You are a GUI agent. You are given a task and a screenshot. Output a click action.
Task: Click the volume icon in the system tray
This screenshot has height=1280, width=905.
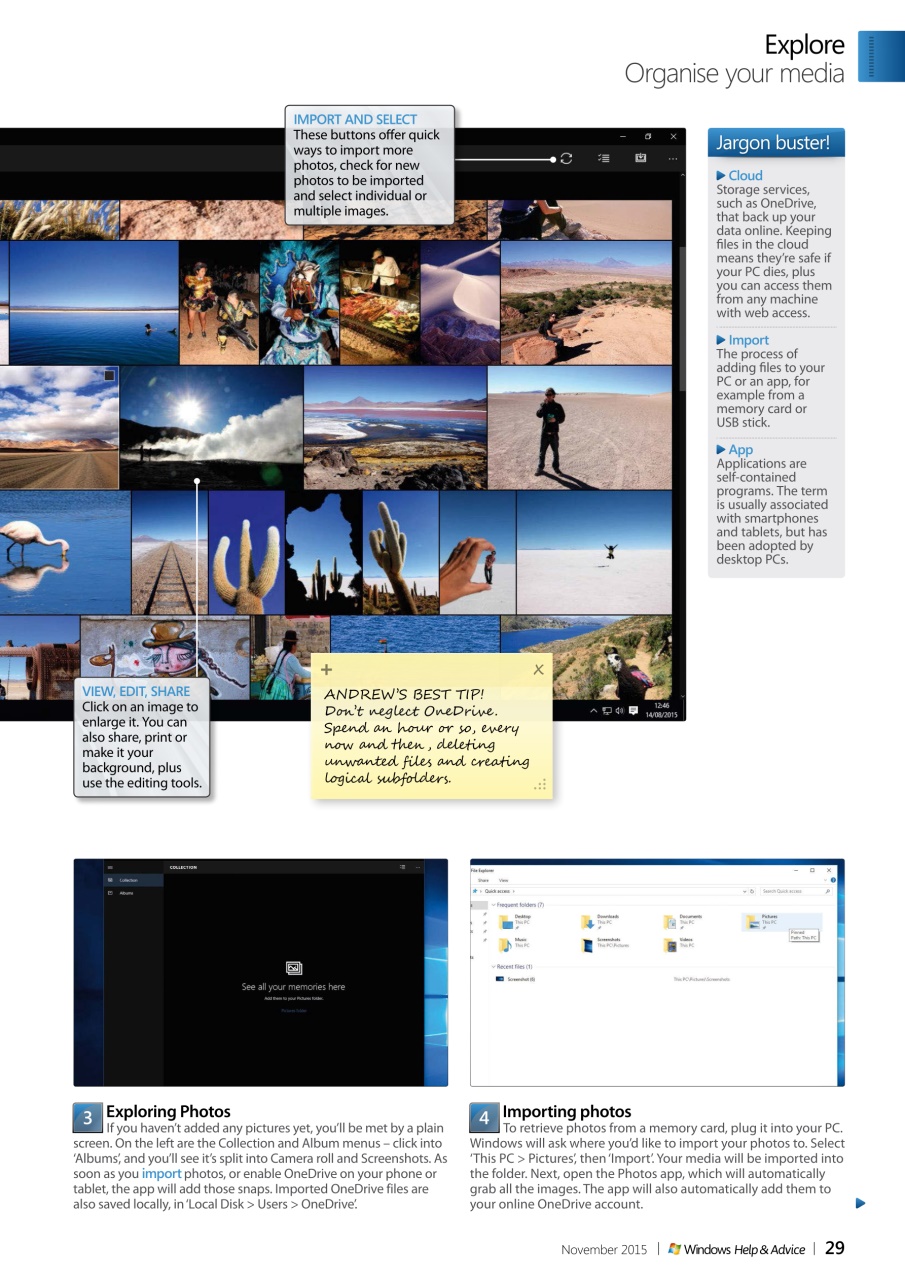click(619, 711)
